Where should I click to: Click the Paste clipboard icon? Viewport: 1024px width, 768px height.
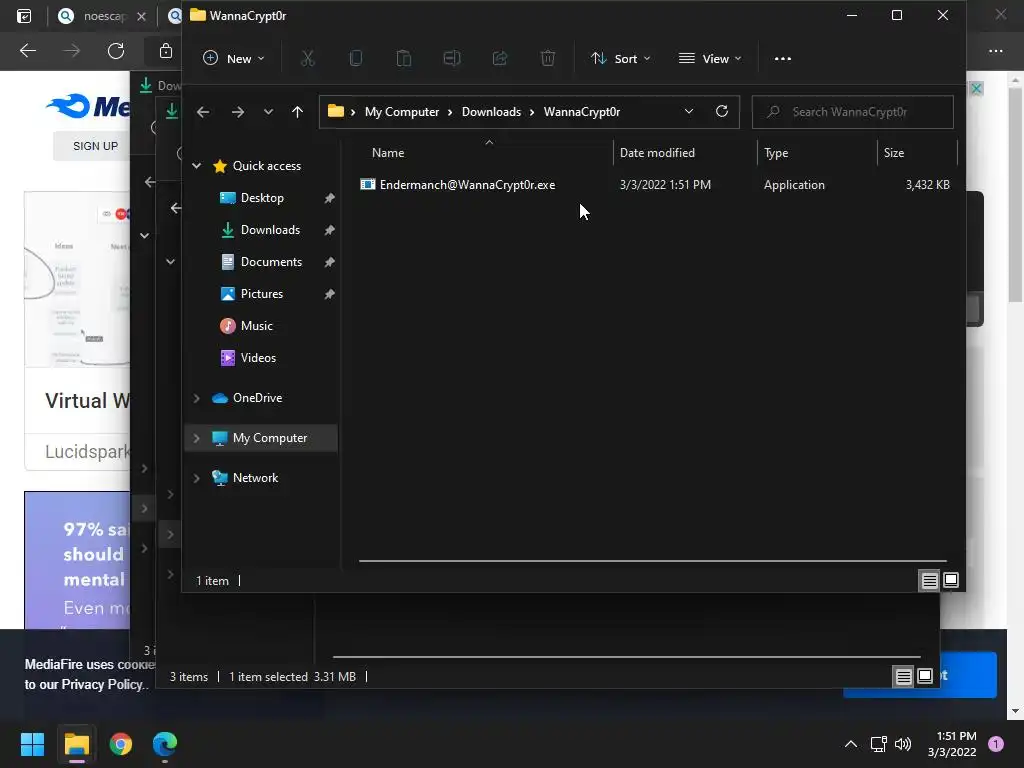pyautogui.click(x=404, y=59)
